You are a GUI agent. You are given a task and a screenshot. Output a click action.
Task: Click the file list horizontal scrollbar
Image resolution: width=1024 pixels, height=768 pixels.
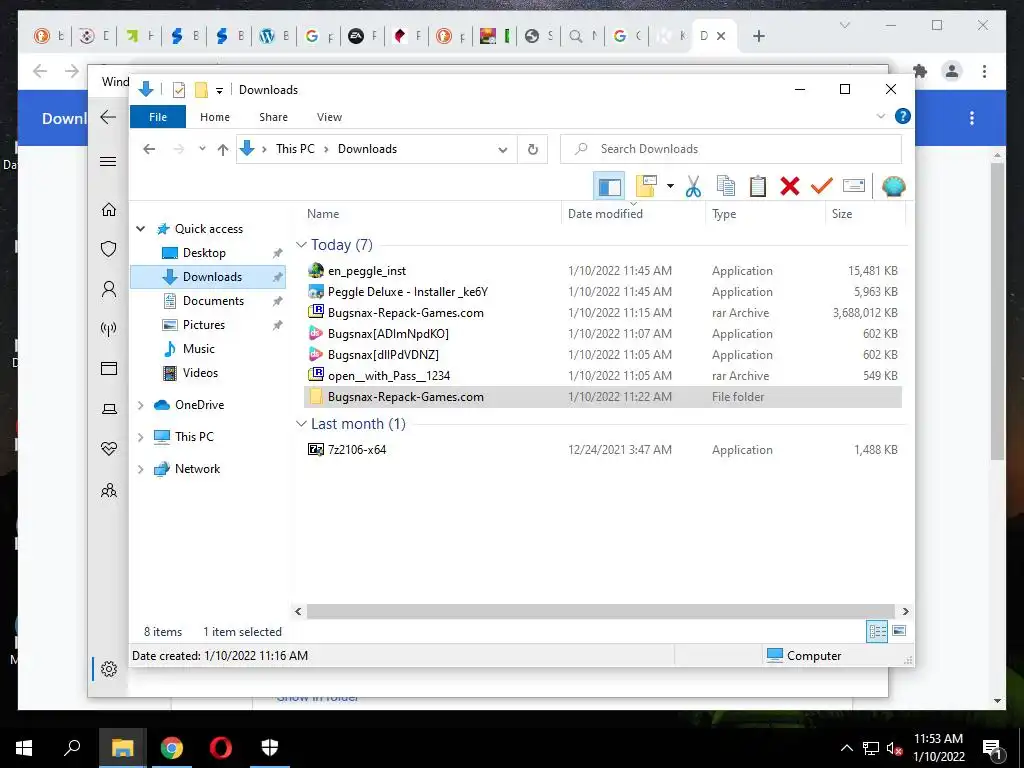tap(600, 611)
